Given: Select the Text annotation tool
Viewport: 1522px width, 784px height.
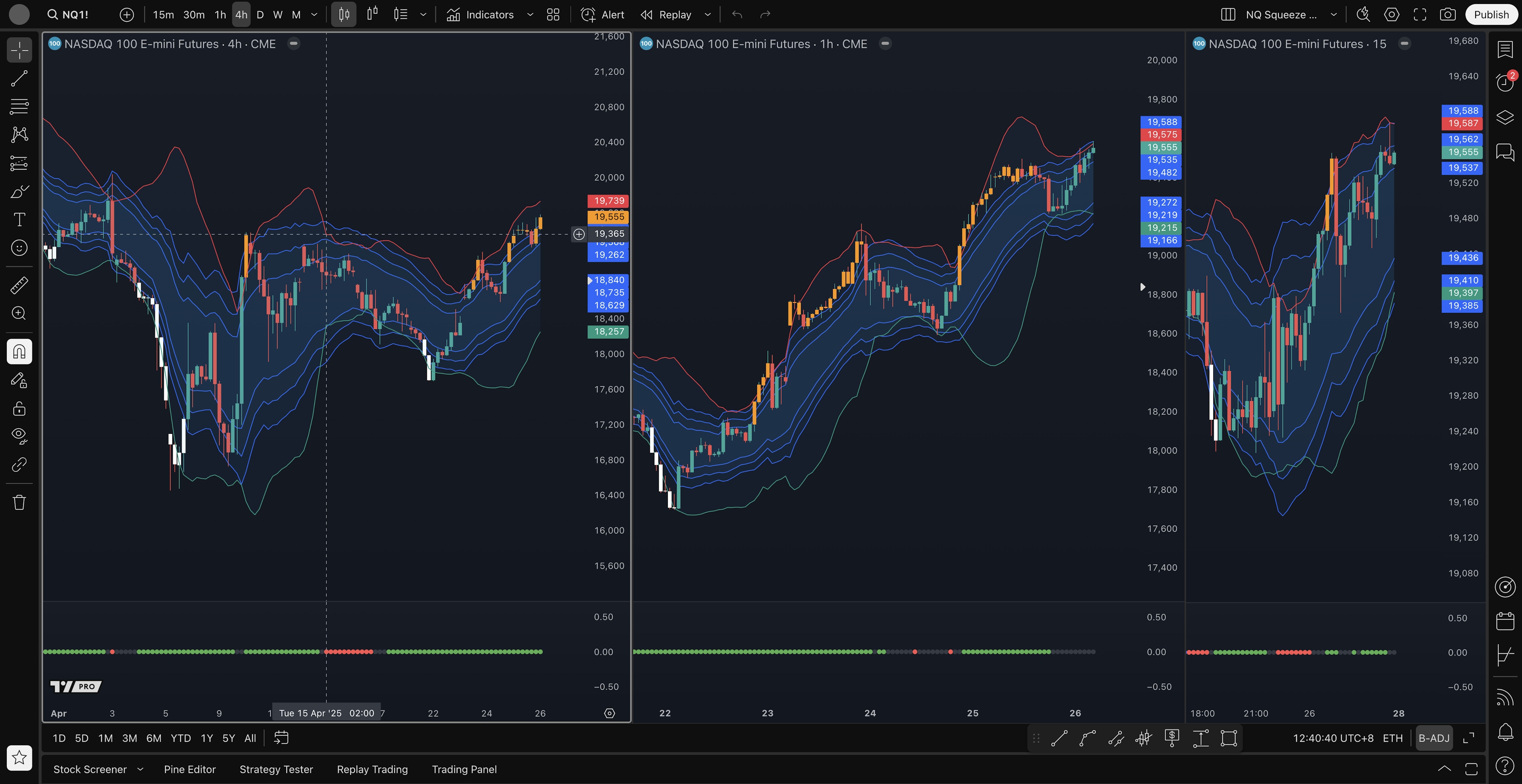Looking at the screenshot, I should (x=19, y=219).
